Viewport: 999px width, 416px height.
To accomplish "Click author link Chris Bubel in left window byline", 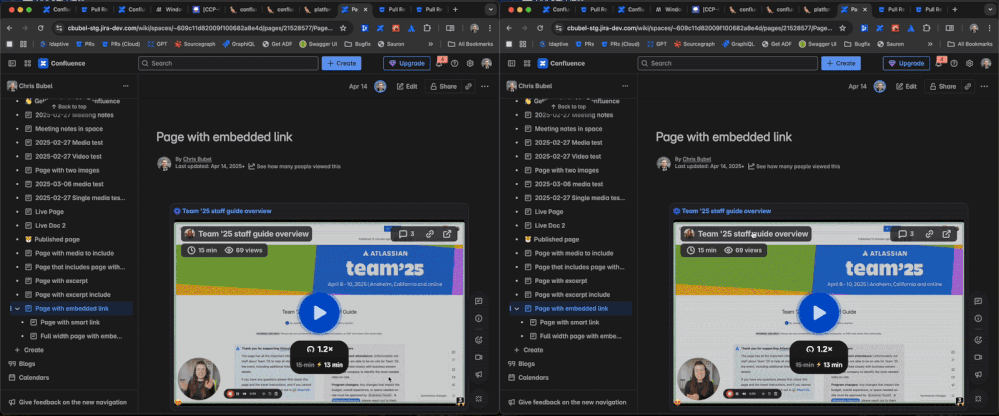I will click(198, 159).
